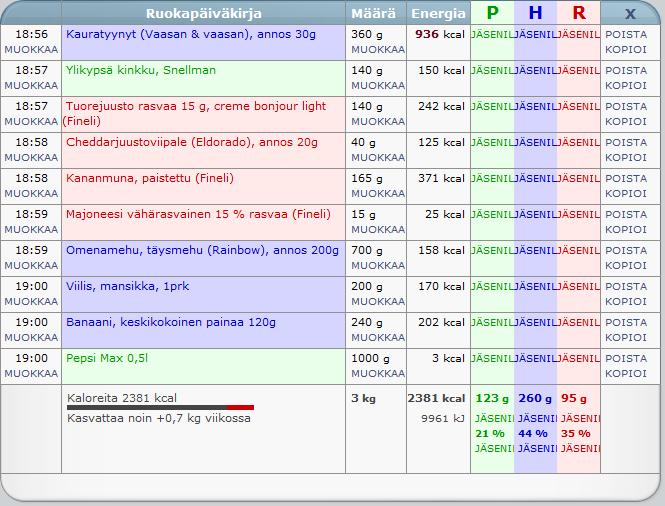This screenshot has height=506, width=665.
Task: Click JÄSENIL in P column for Majoneesi row
Action: pos(491,214)
